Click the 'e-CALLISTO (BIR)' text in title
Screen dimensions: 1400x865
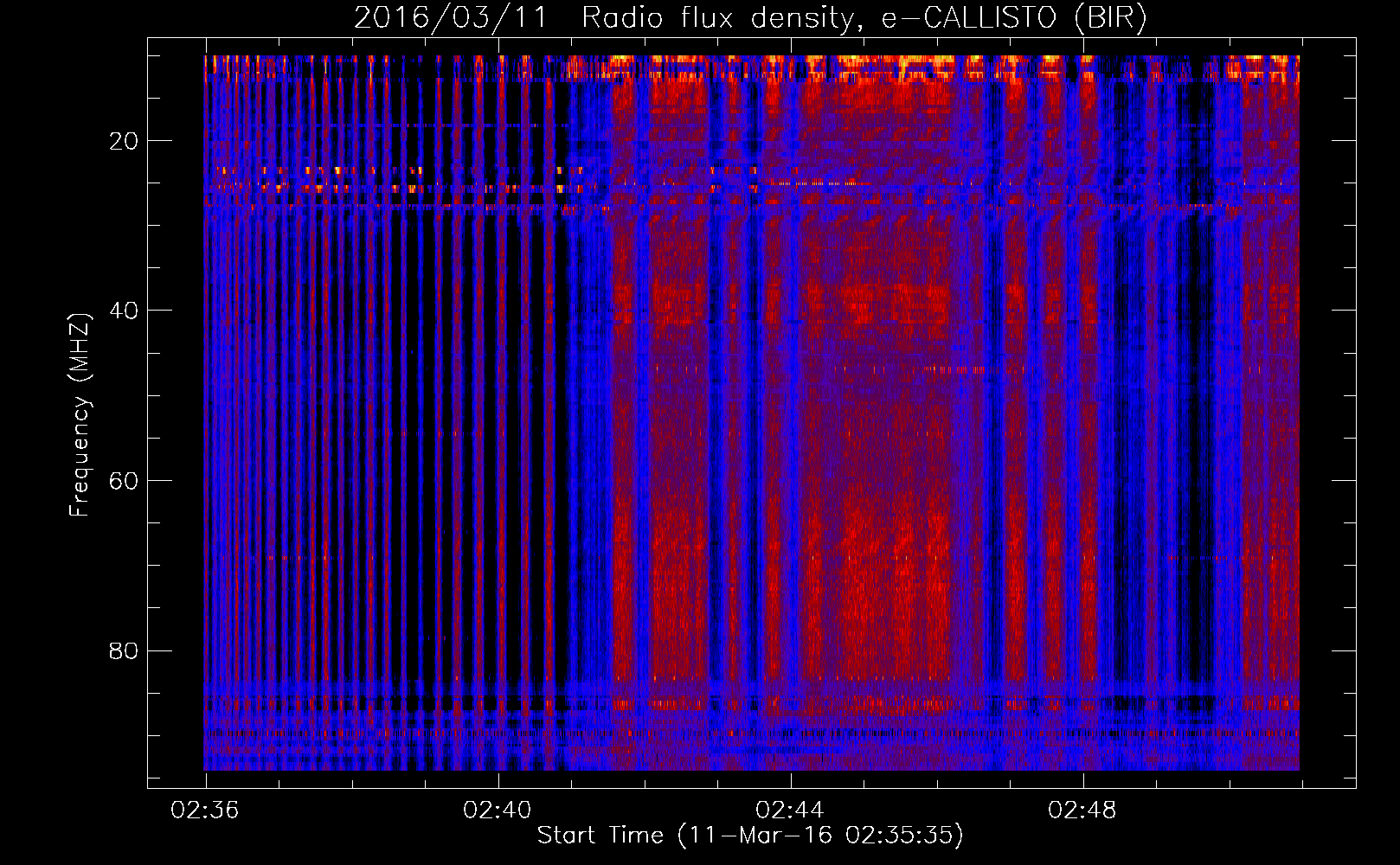click(1014, 18)
